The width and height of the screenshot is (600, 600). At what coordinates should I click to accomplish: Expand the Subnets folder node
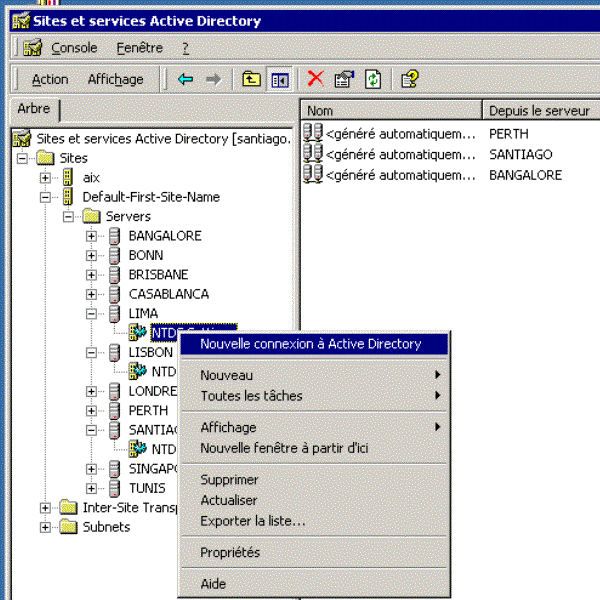45,527
